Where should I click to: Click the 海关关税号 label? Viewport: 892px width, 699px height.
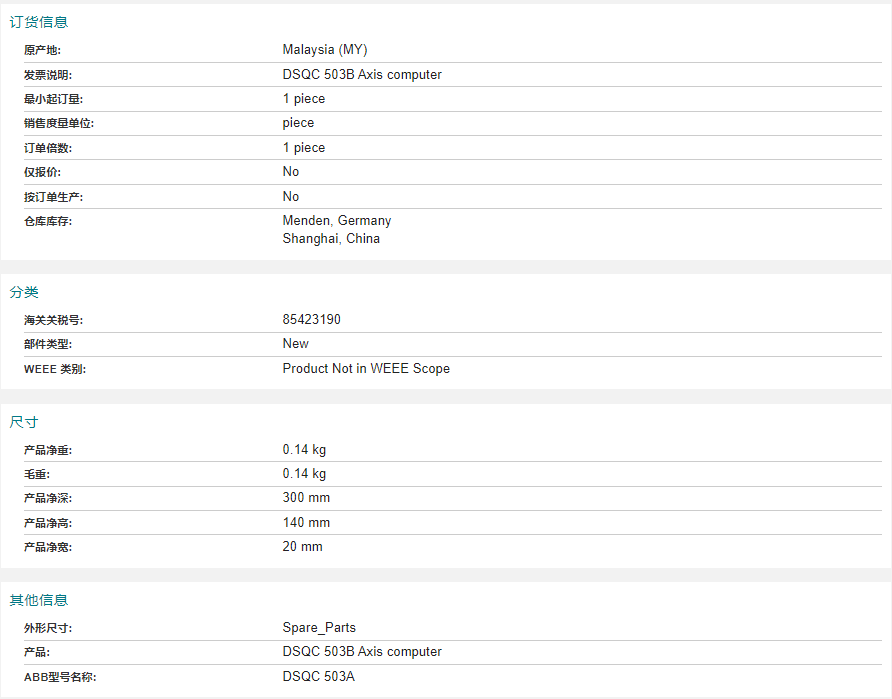click(54, 320)
